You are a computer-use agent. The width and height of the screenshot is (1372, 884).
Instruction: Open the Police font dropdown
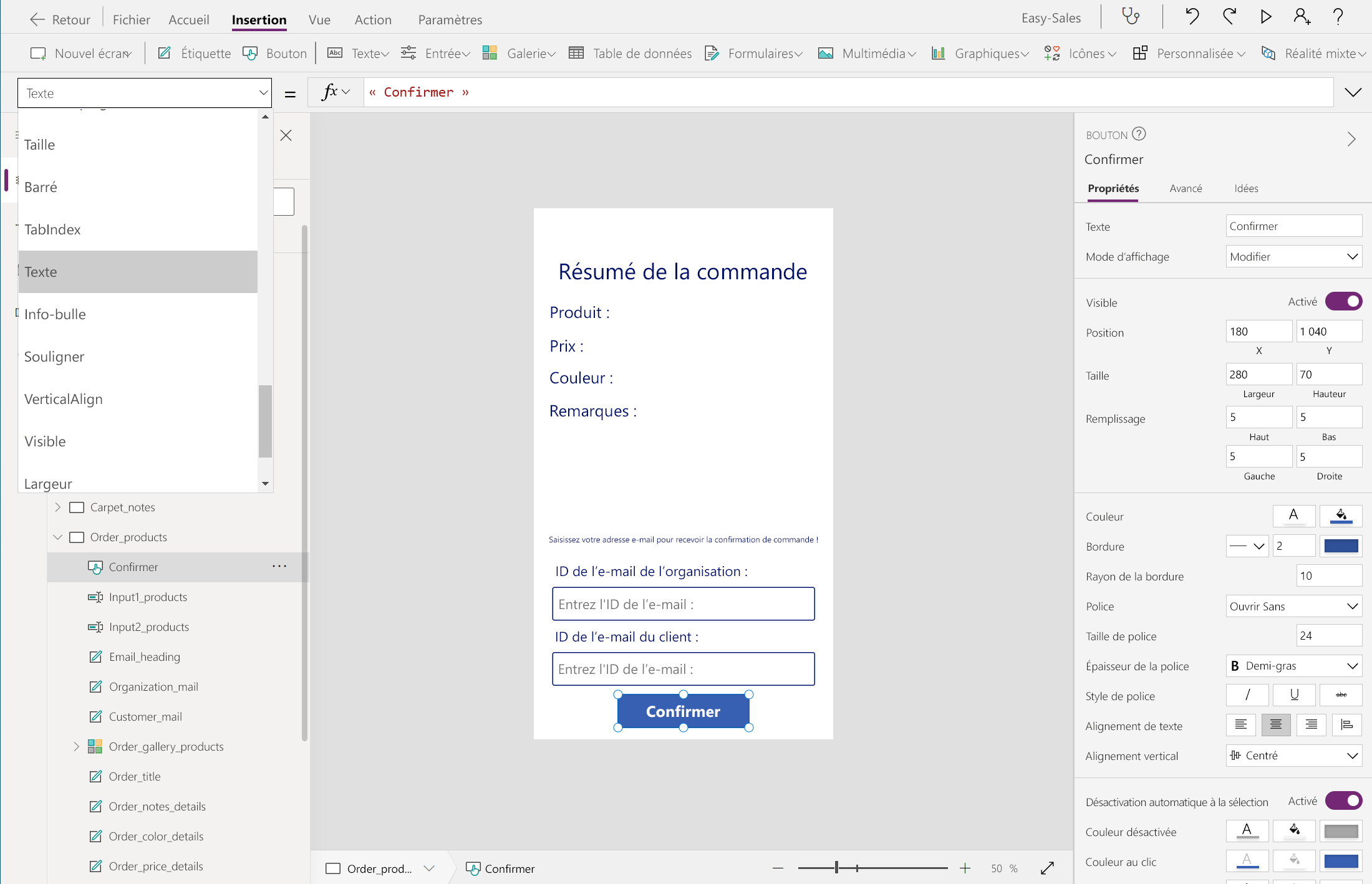[1294, 606]
